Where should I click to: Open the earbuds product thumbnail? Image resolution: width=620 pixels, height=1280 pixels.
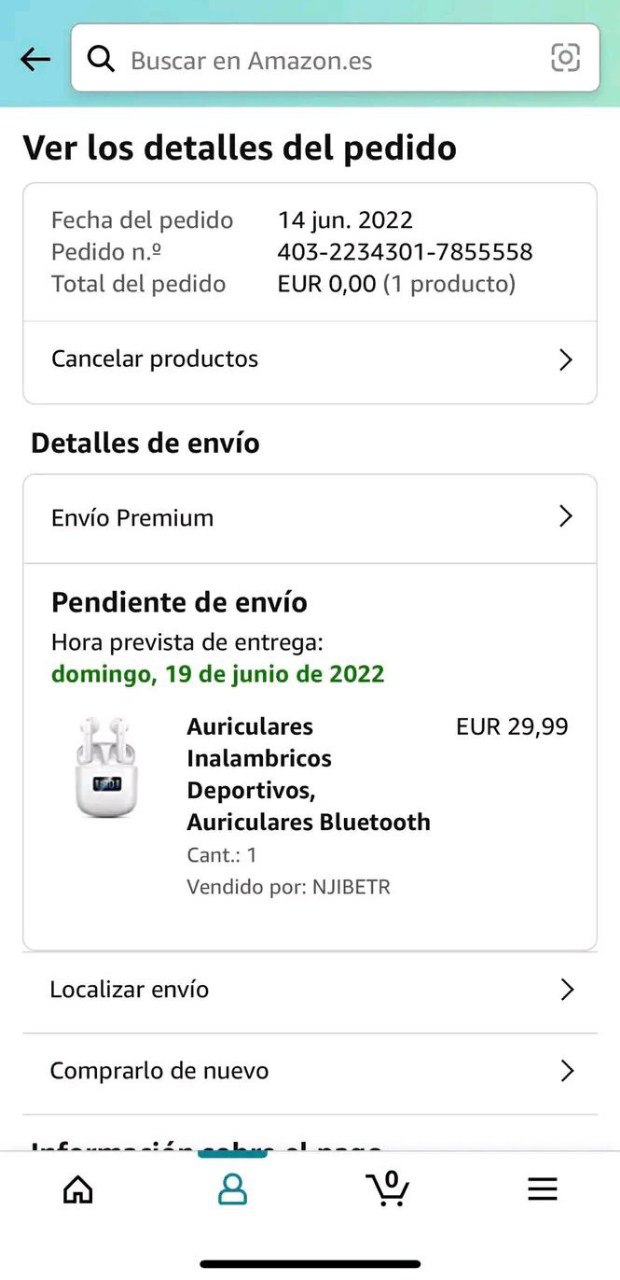(106, 767)
